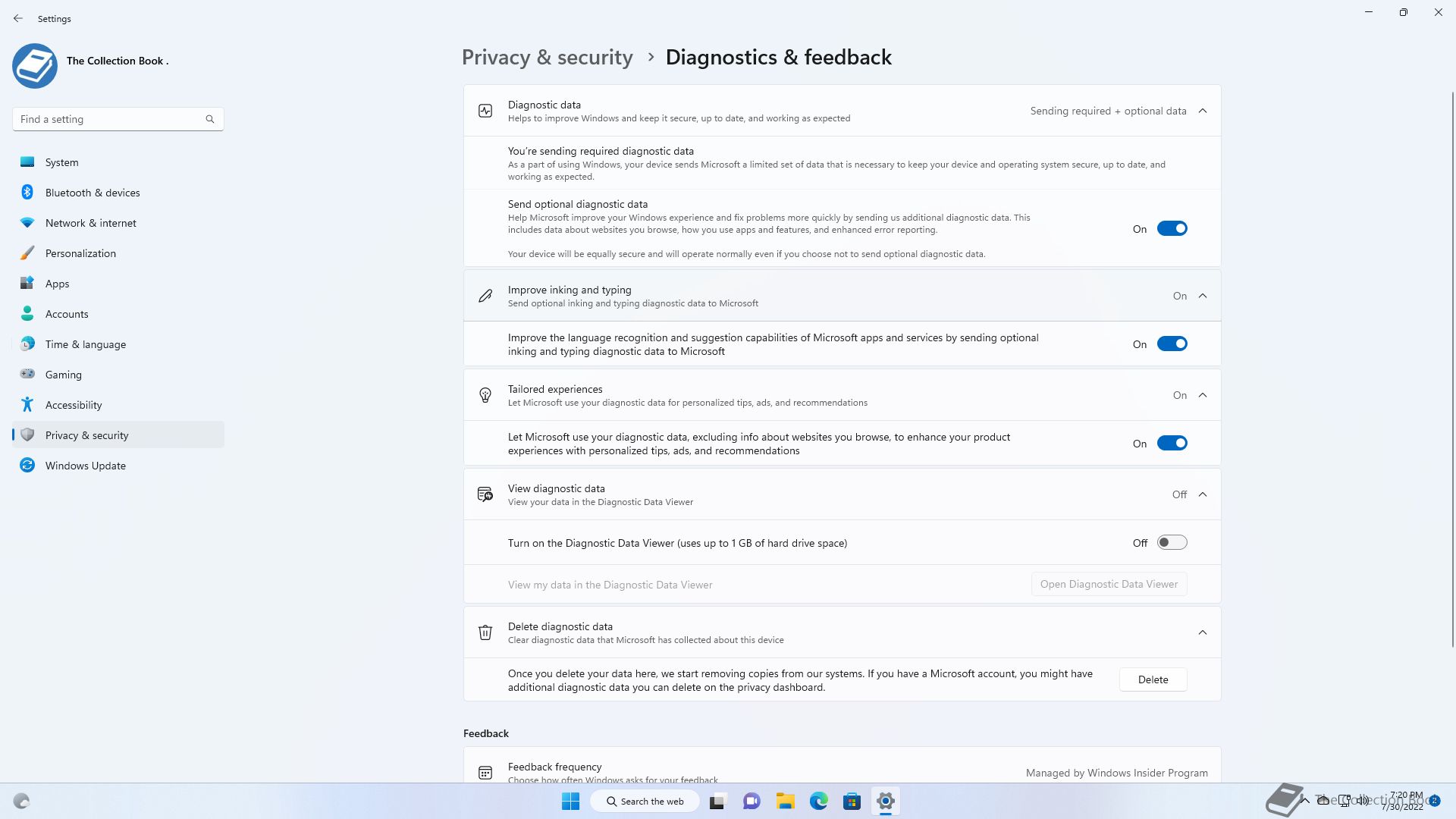The width and height of the screenshot is (1456, 819).
Task: Open Bluetooth & devices settings
Action: (118, 193)
